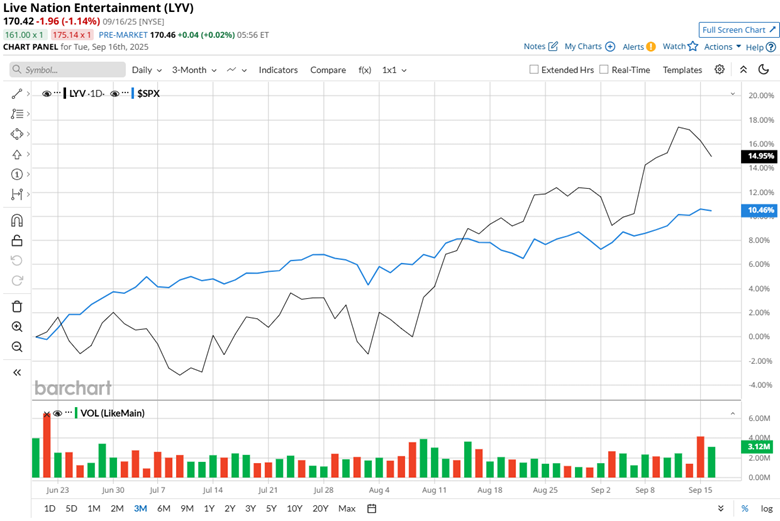The height and width of the screenshot is (521, 780).
Task: Zoom in on the chart
Action: click(16, 327)
